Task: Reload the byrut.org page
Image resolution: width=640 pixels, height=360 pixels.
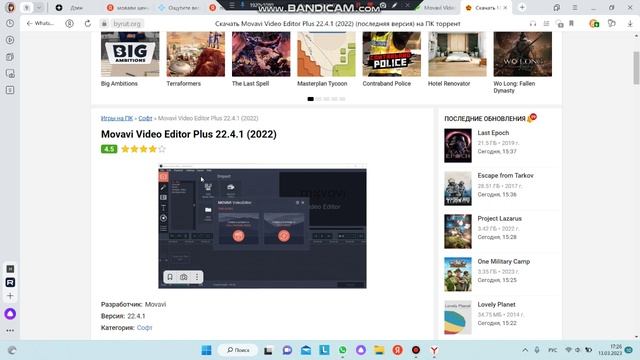Action: pos(88,24)
